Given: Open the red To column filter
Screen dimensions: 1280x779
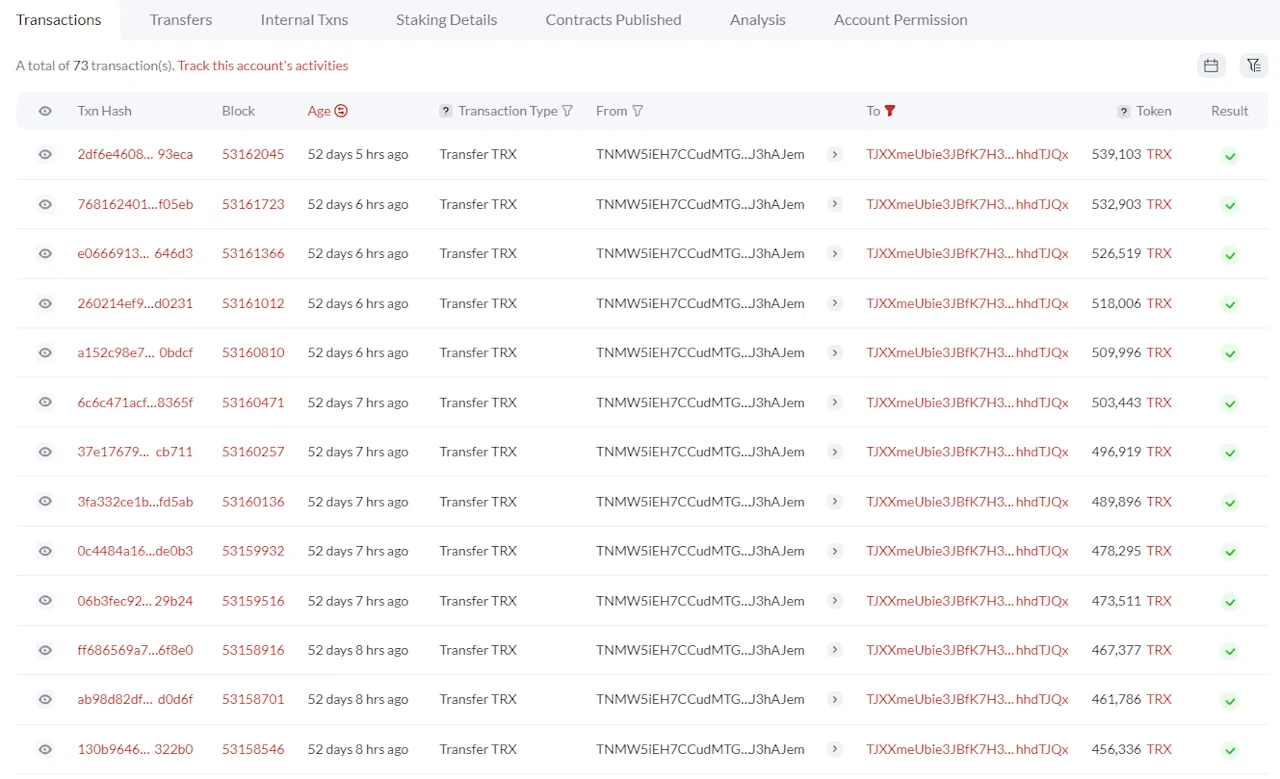Looking at the screenshot, I should (x=890, y=111).
